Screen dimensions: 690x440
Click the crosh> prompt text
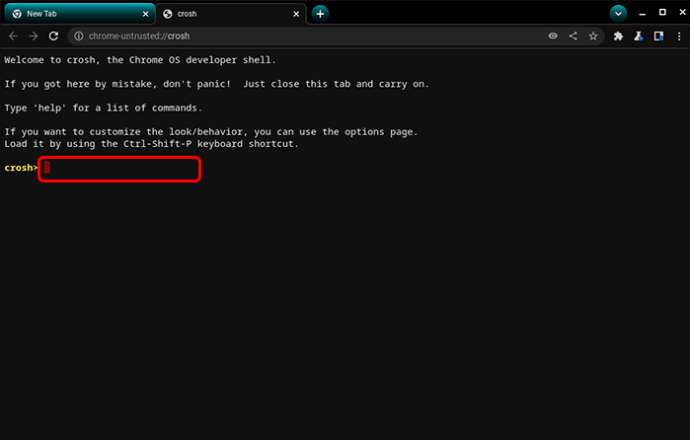tap(21, 168)
